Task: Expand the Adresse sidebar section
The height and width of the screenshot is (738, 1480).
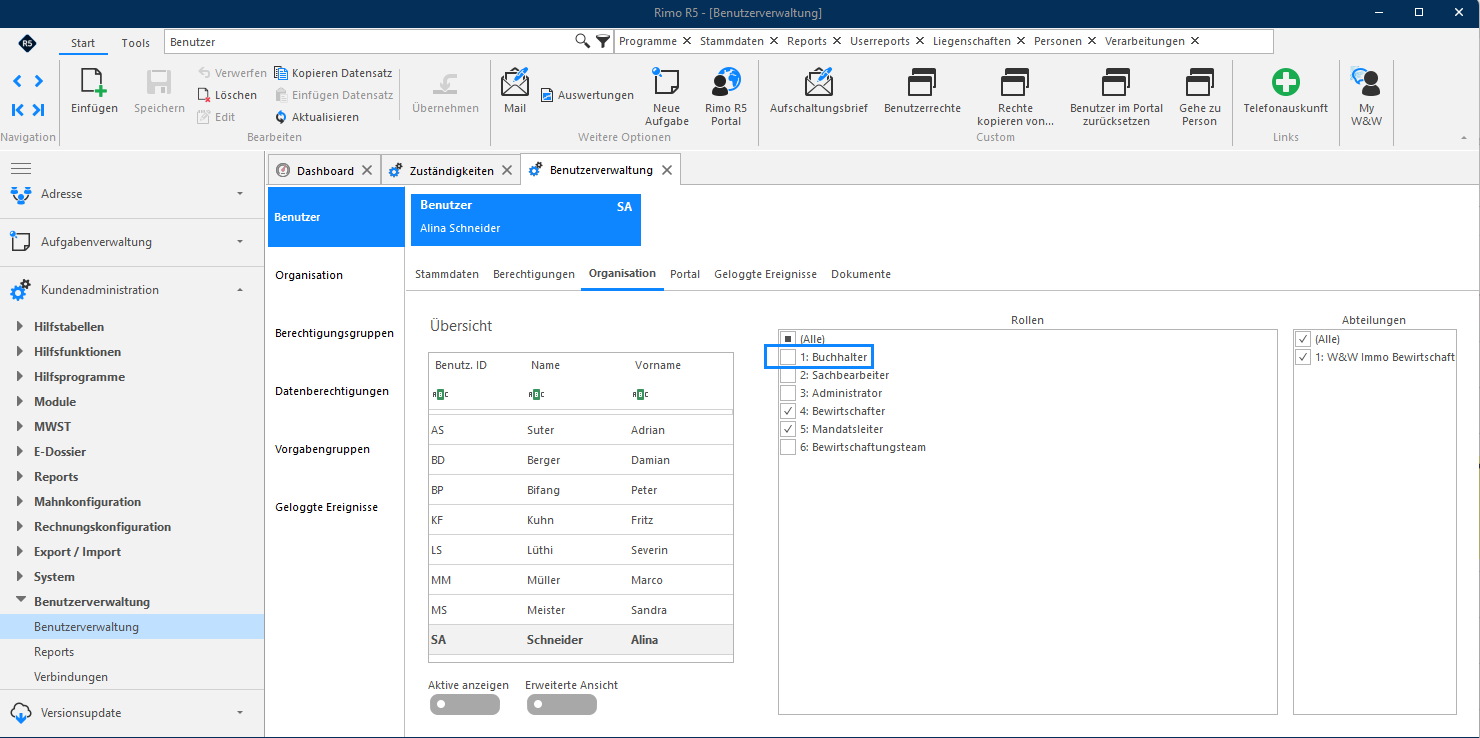Action: (x=132, y=194)
